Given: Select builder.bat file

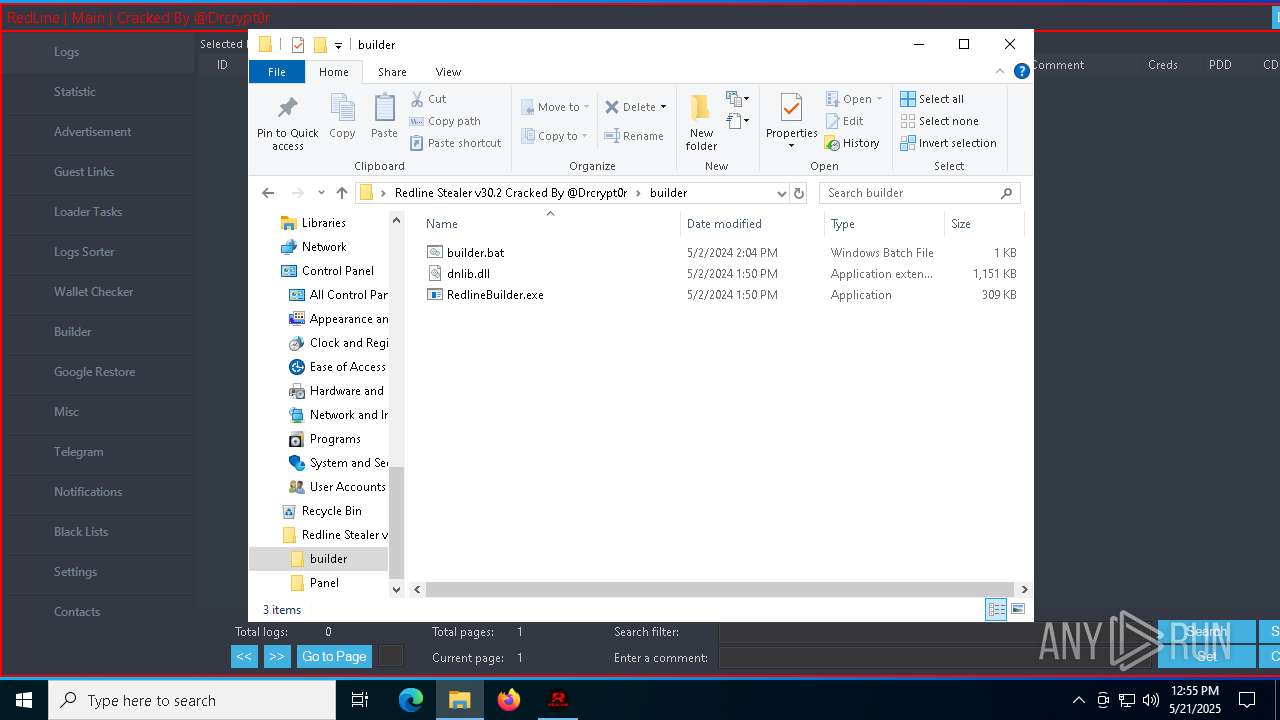Looking at the screenshot, I should click(475, 253).
